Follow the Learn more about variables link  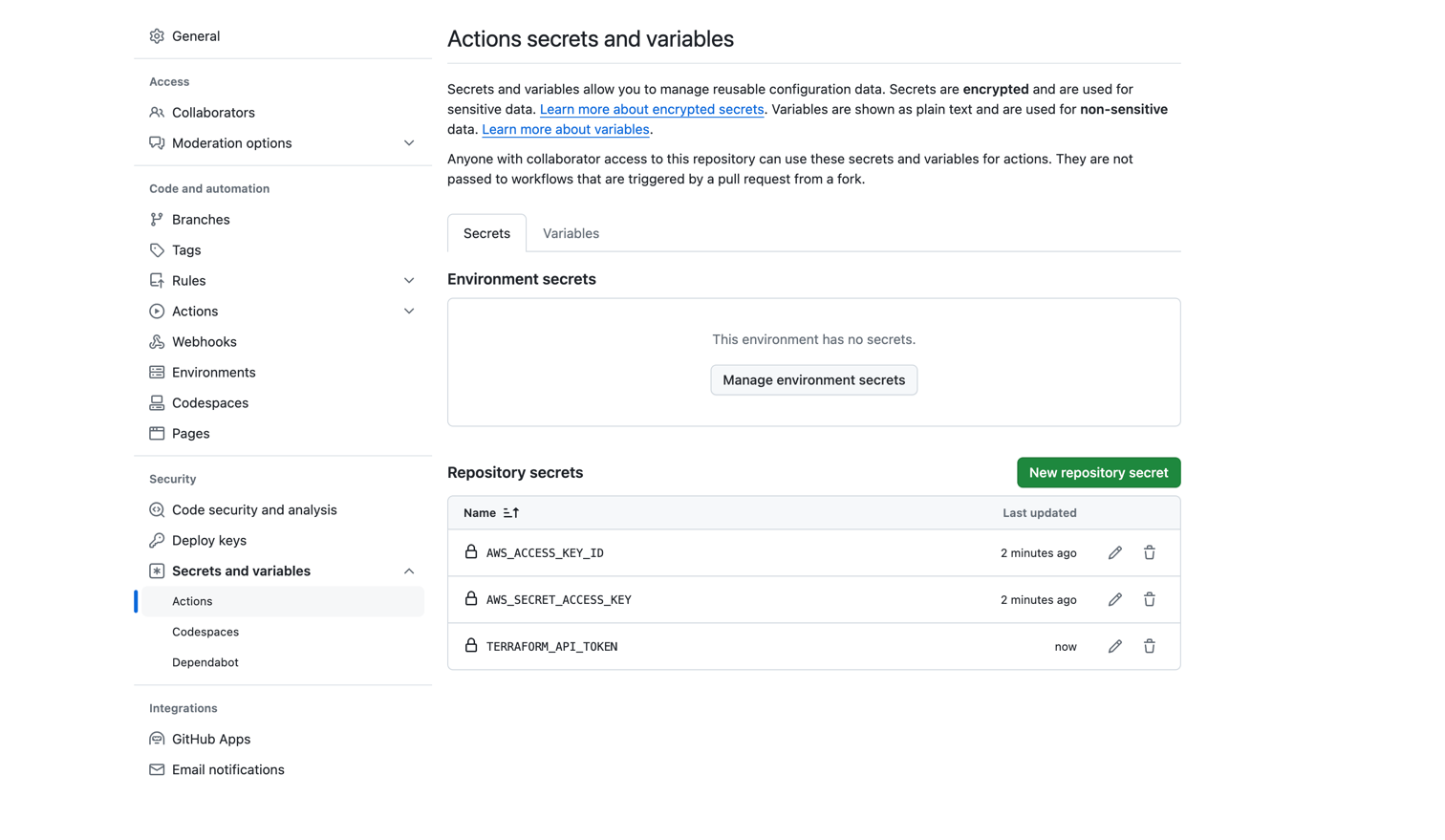565,130
